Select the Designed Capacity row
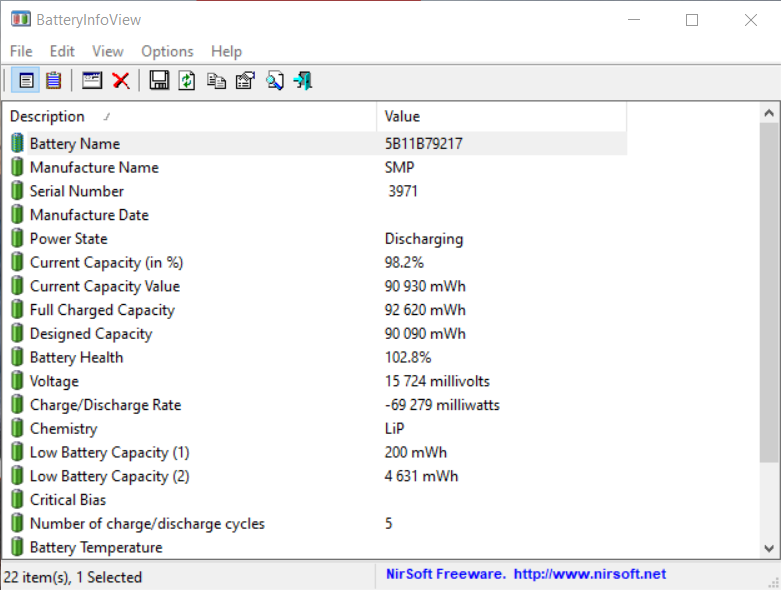 [x=318, y=334]
